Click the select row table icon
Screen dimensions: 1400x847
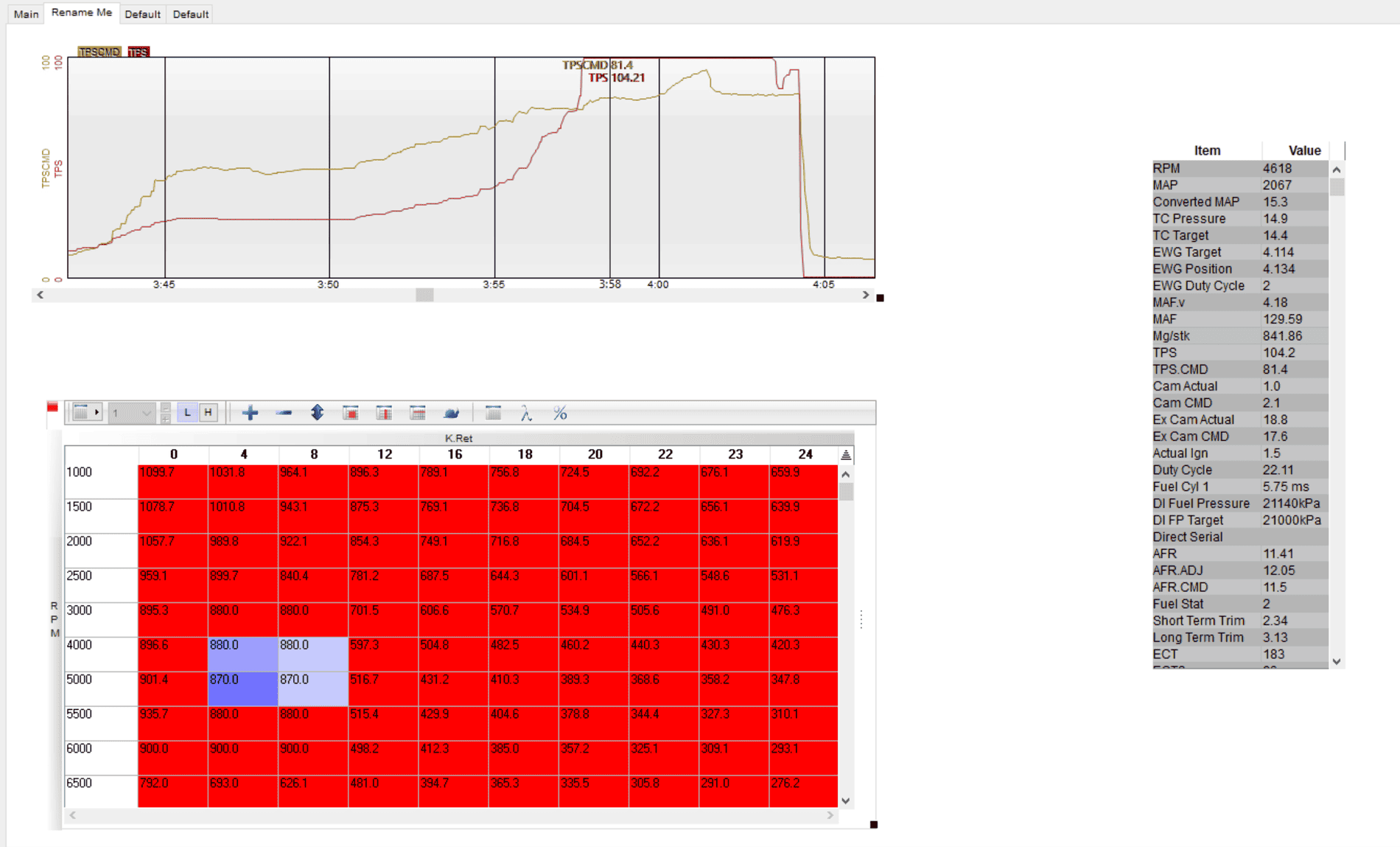tap(417, 413)
